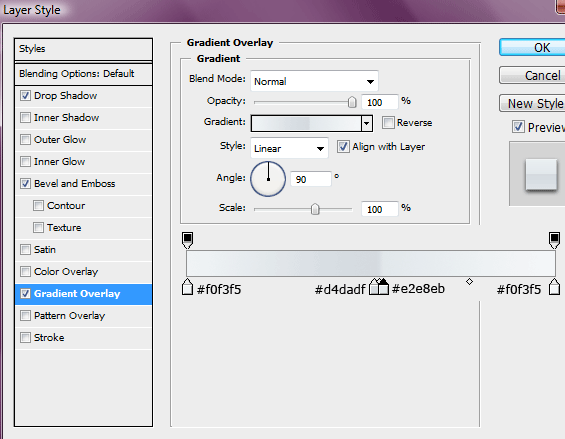Select the #e2e8eb color stop
565x439 pixels.
383,287
